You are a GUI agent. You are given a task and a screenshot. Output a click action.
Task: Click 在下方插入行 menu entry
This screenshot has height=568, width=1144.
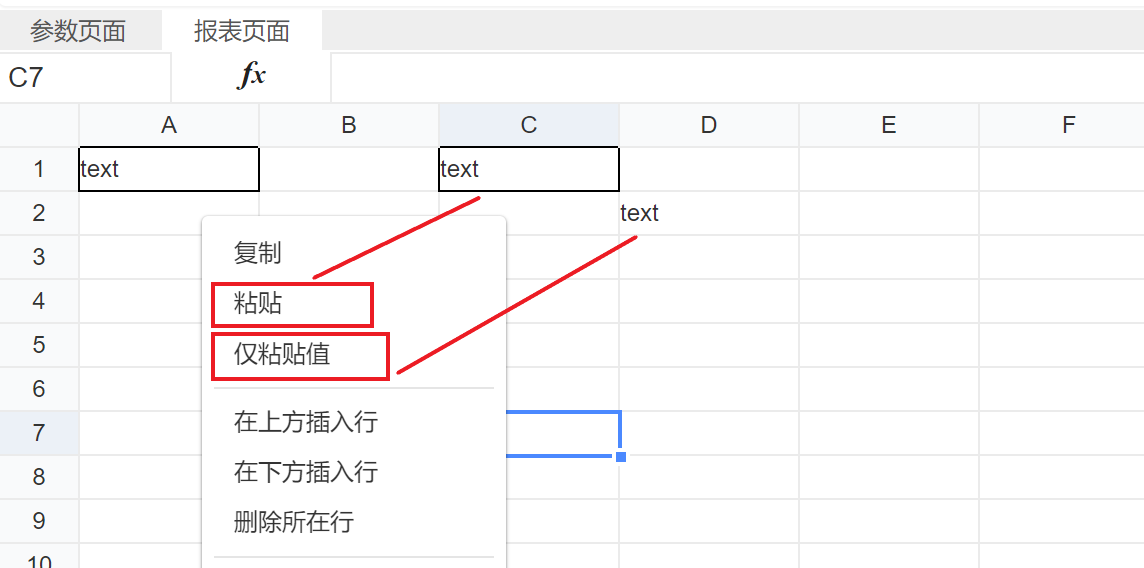pos(306,472)
